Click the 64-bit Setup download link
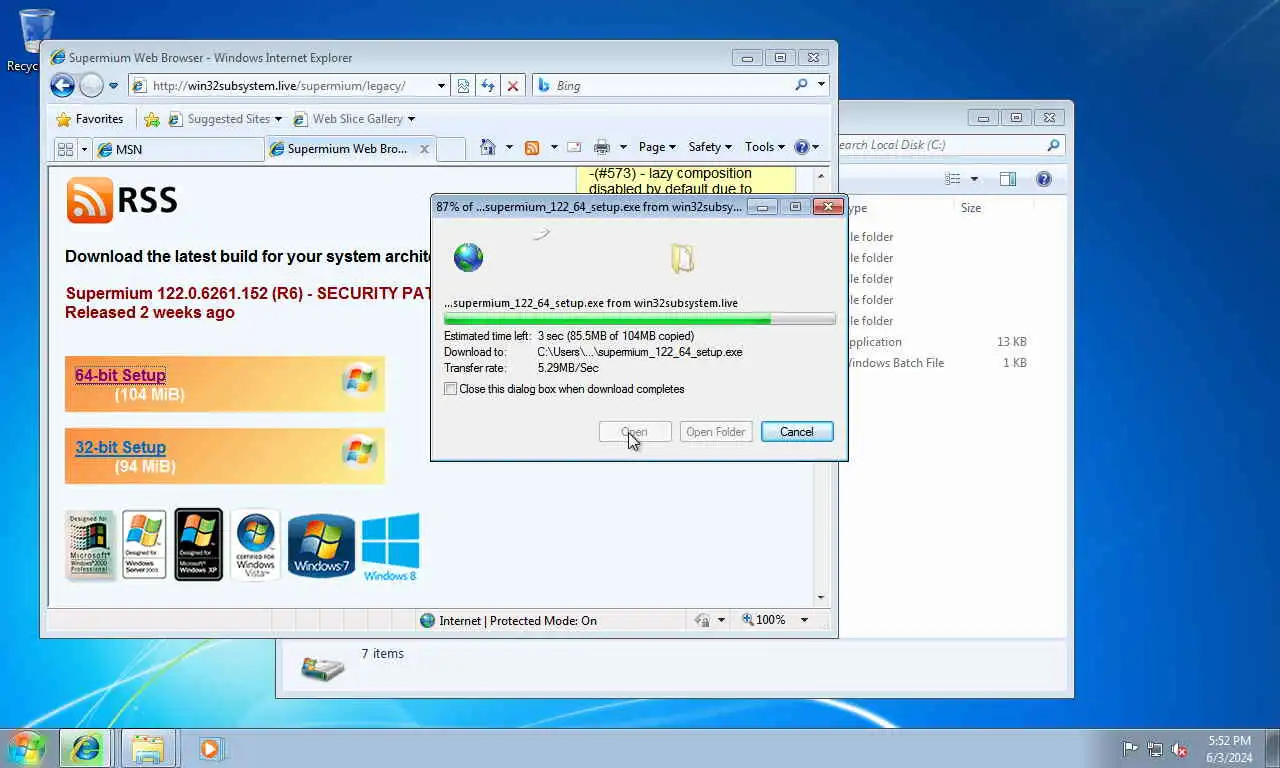This screenshot has height=768, width=1280. pos(120,376)
